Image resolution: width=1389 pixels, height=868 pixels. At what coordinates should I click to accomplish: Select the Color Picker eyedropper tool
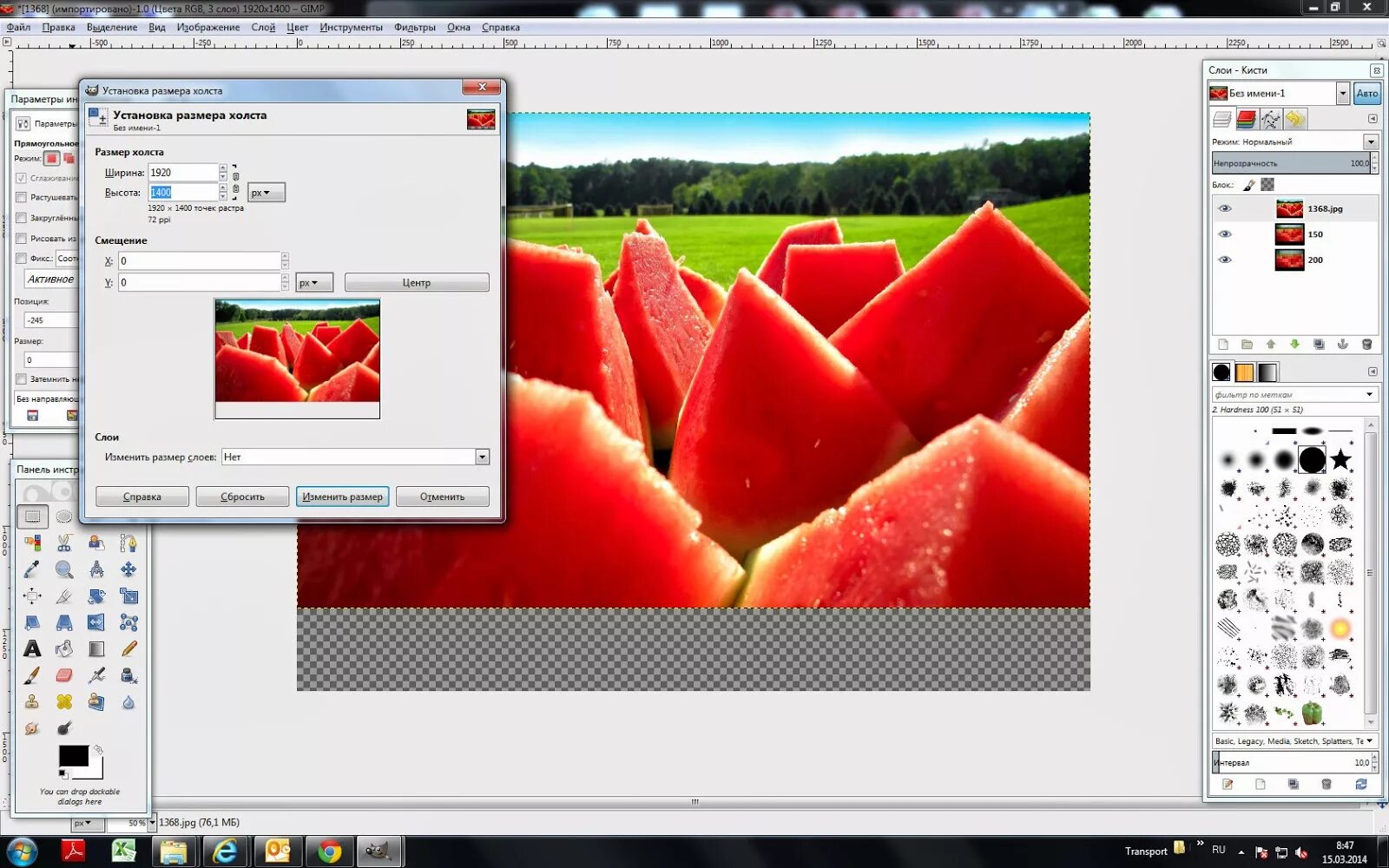click(32, 570)
